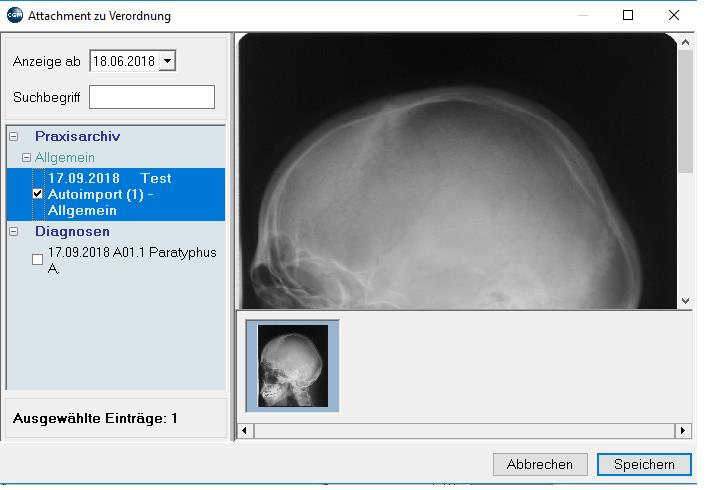Select the skull X-ray thumbnail
706x490 pixels.
(293, 366)
